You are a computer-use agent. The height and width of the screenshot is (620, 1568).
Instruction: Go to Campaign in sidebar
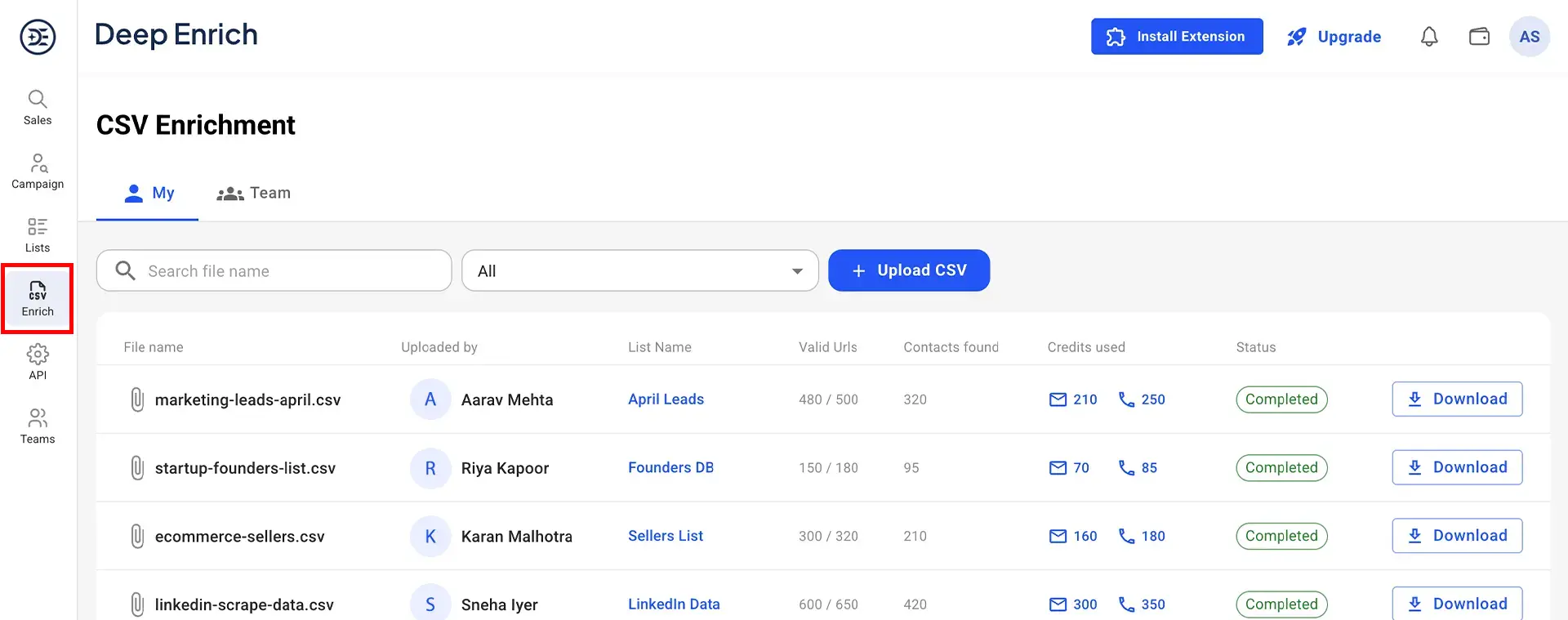38,172
